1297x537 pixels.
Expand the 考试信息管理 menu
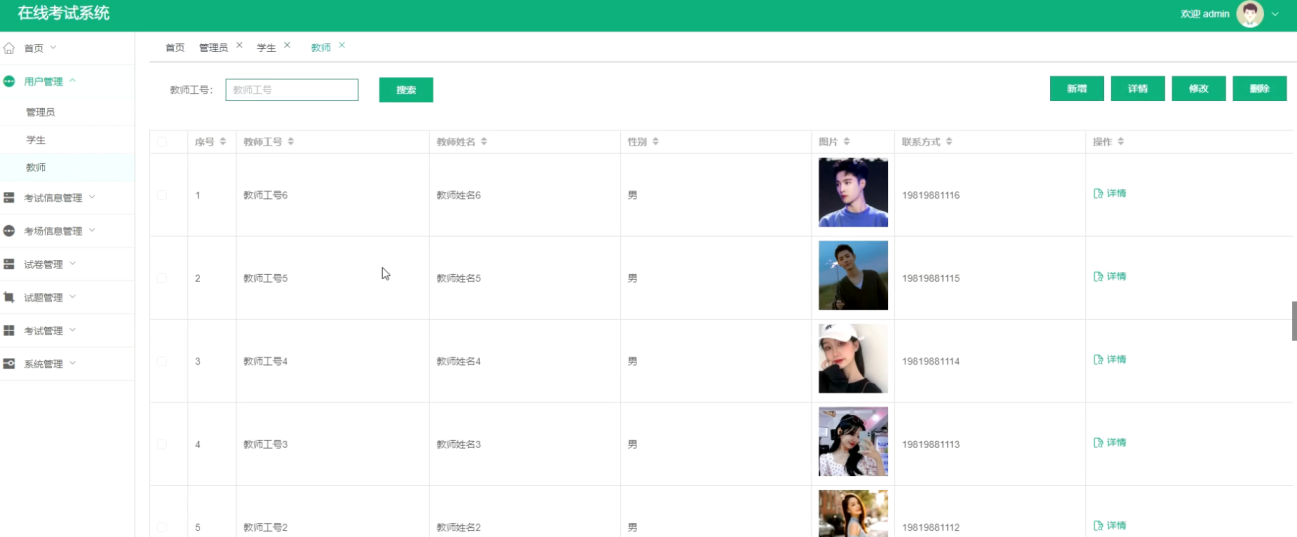coord(92,197)
